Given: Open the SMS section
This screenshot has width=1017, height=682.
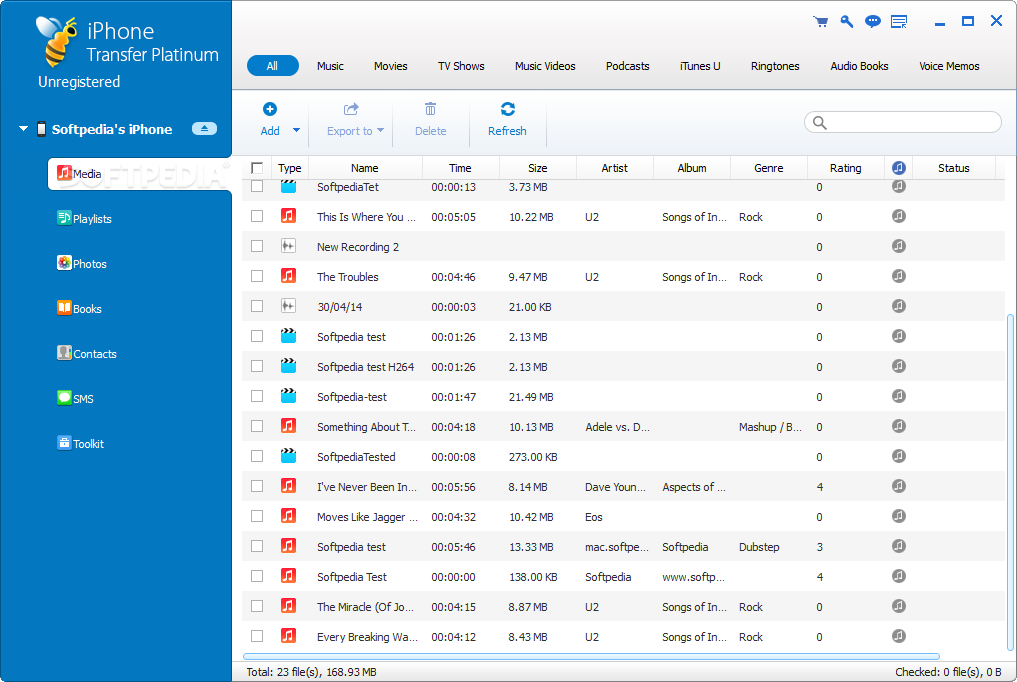Looking at the screenshot, I should [75, 398].
